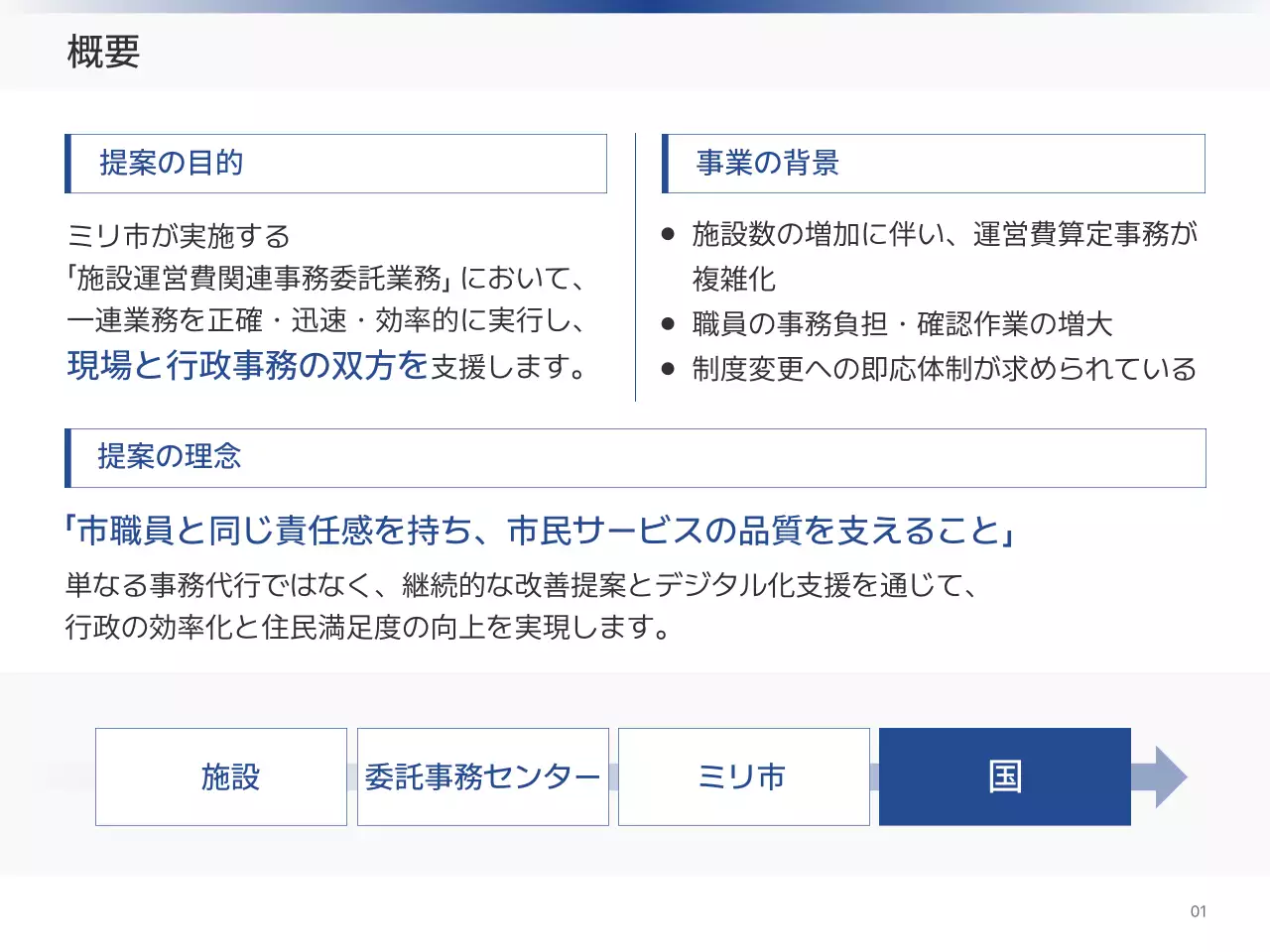Click the 提案の理念 banner
Image resolution: width=1270 pixels, height=952 pixels.
[171, 457]
